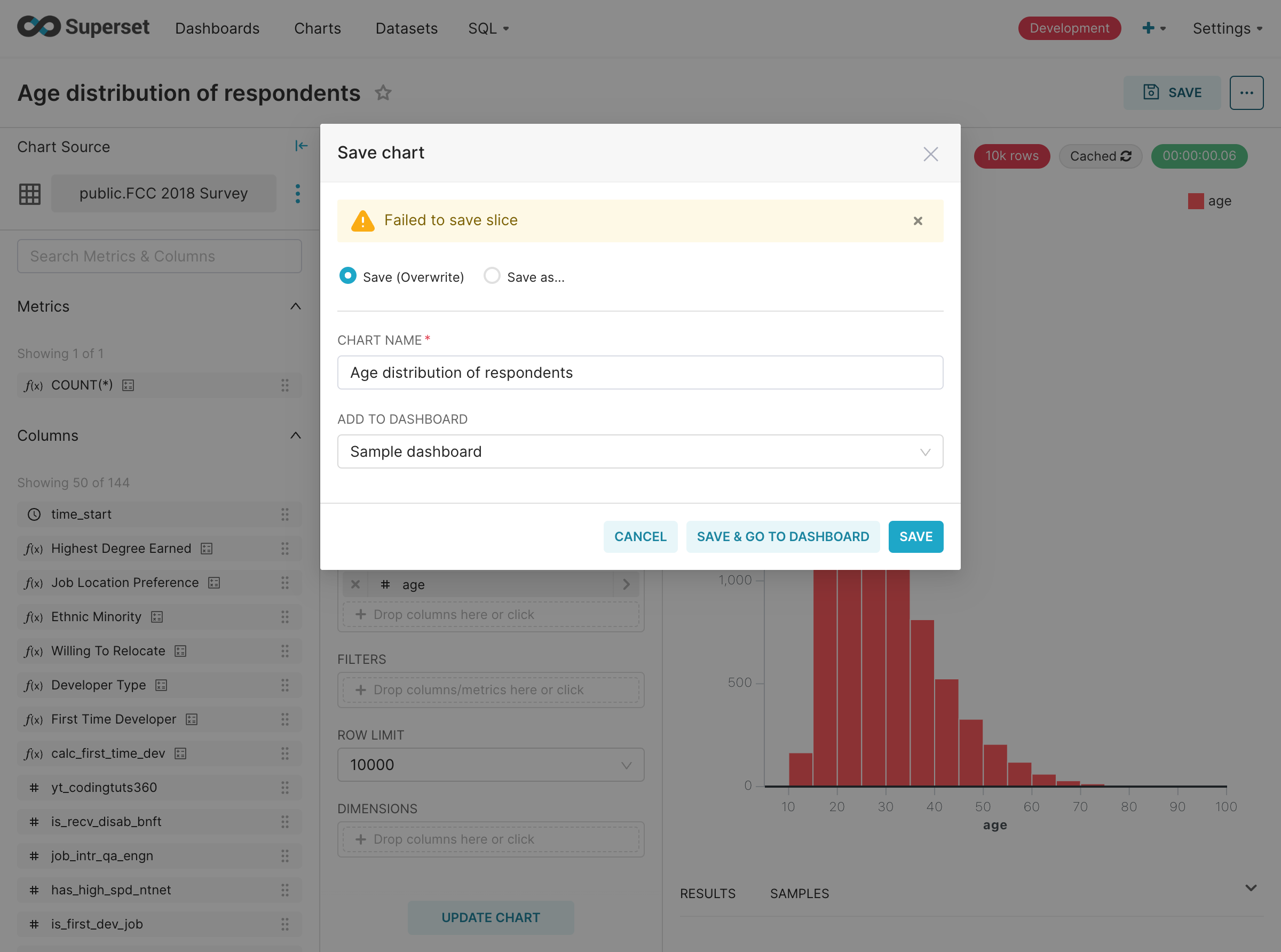Click Save & Go To Dashboard button

[782, 536]
